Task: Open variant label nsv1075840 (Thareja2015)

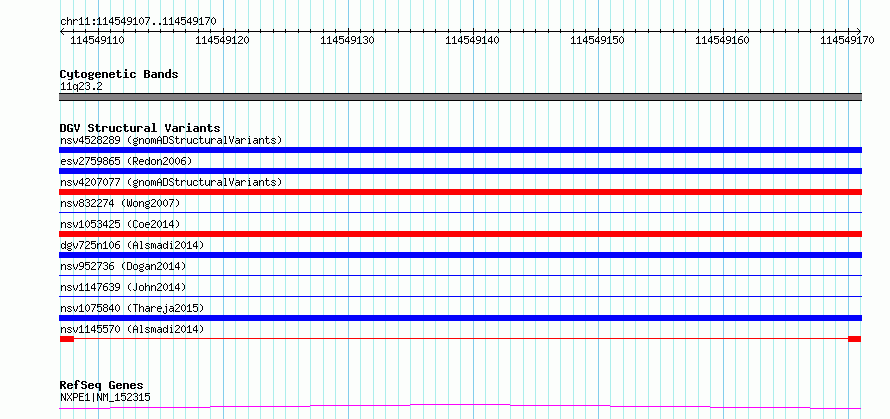Action: pos(132,308)
